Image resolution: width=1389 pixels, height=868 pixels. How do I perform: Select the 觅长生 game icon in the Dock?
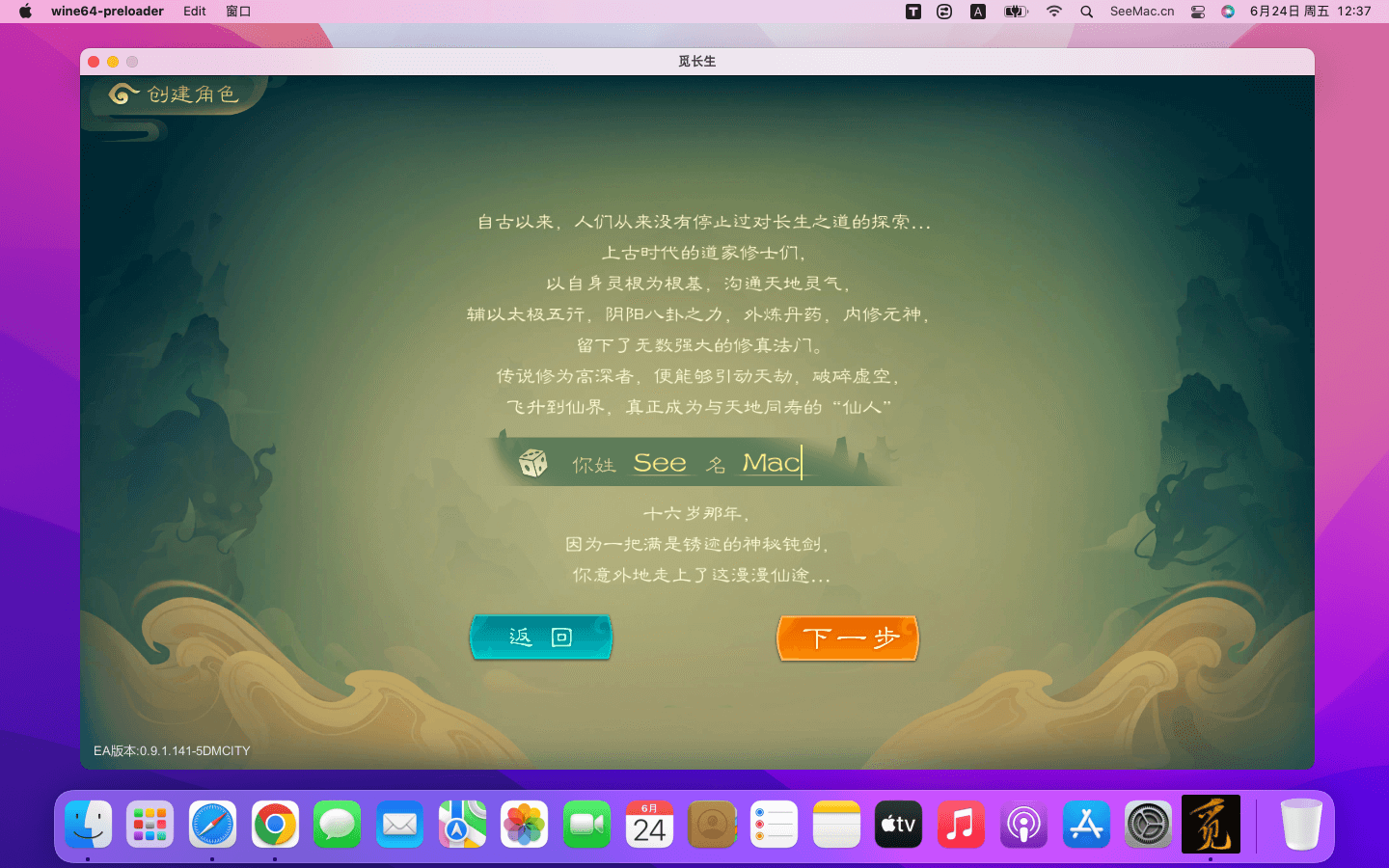(x=1211, y=824)
